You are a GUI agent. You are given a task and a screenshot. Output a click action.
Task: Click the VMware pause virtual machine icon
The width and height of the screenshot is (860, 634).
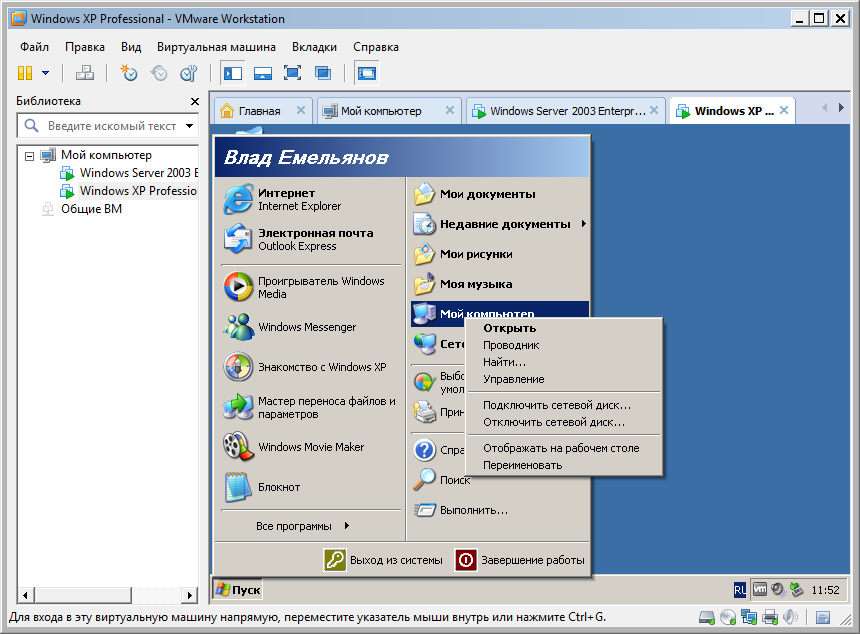pos(25,73)
